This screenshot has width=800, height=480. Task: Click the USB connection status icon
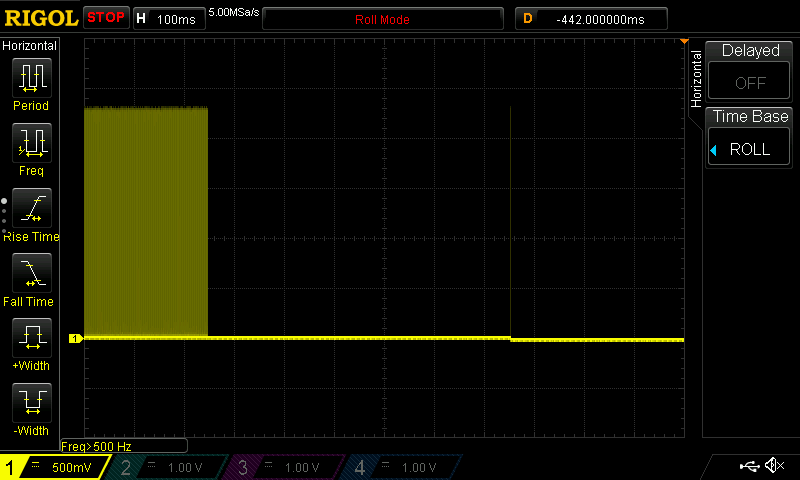click(x=748, y=466)
